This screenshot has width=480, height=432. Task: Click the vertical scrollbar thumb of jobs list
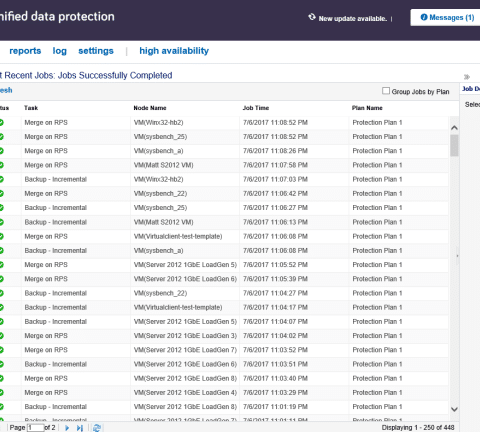tap(454, 145)
